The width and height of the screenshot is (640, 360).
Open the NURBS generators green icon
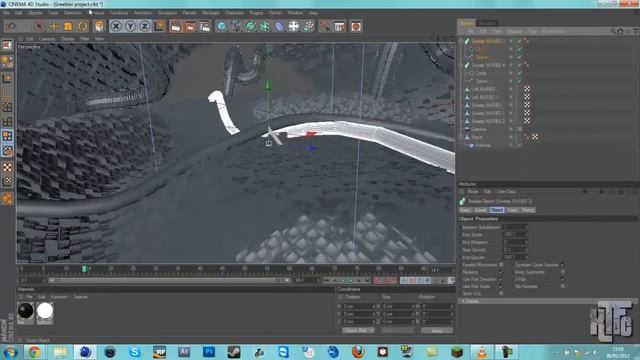click(x=250, y=27)
